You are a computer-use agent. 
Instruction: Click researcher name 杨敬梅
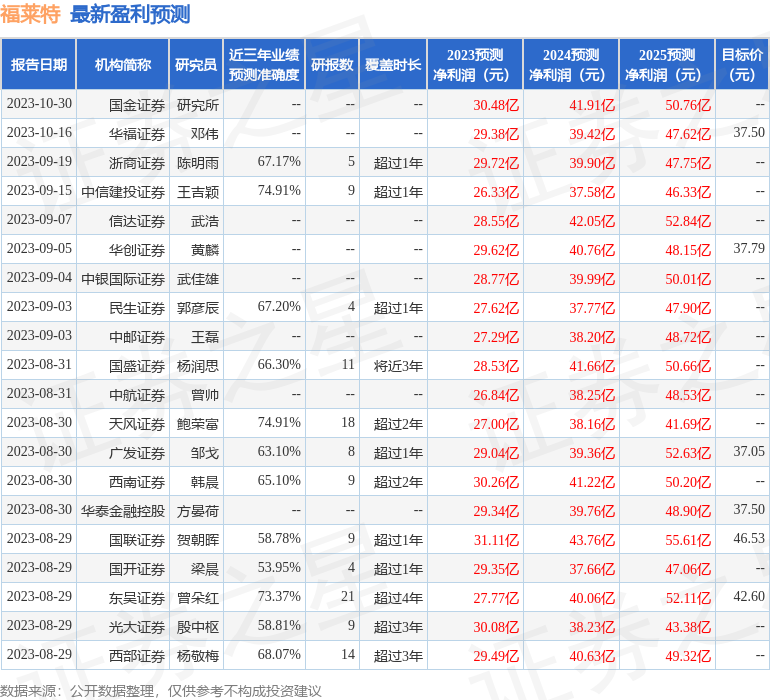[x=198, y=656]
